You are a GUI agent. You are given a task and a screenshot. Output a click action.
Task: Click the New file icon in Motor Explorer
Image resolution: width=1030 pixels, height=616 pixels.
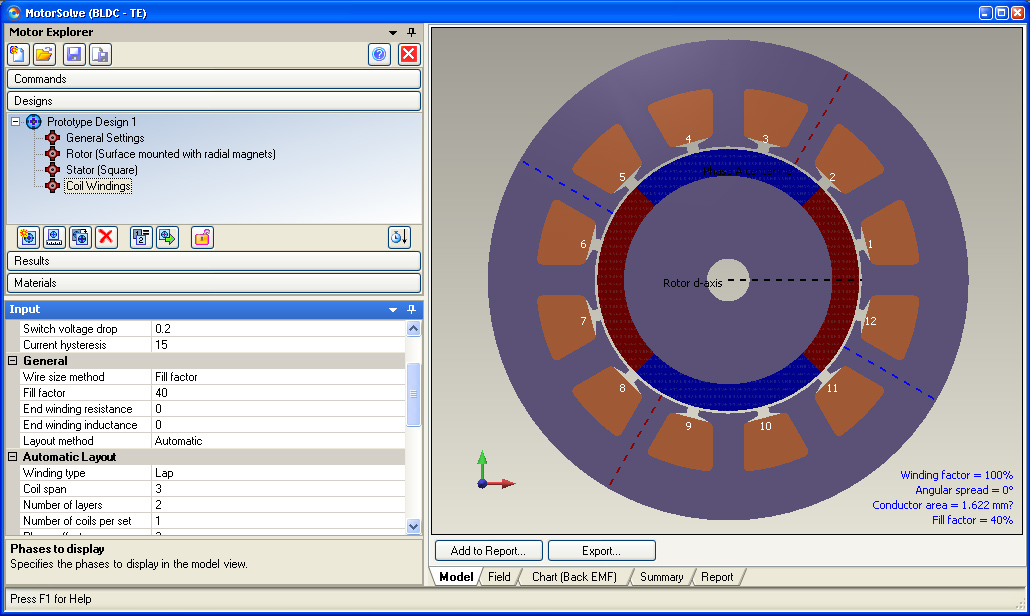pyautogui.click(x=18, y=55)
